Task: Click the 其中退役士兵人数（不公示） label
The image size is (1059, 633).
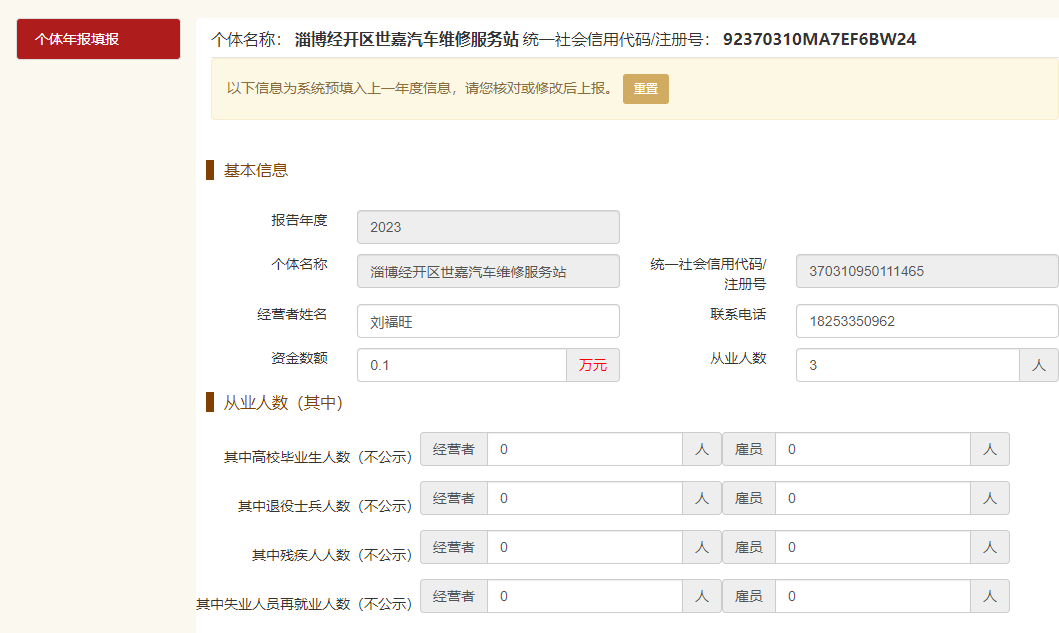Action: [325, 506]
